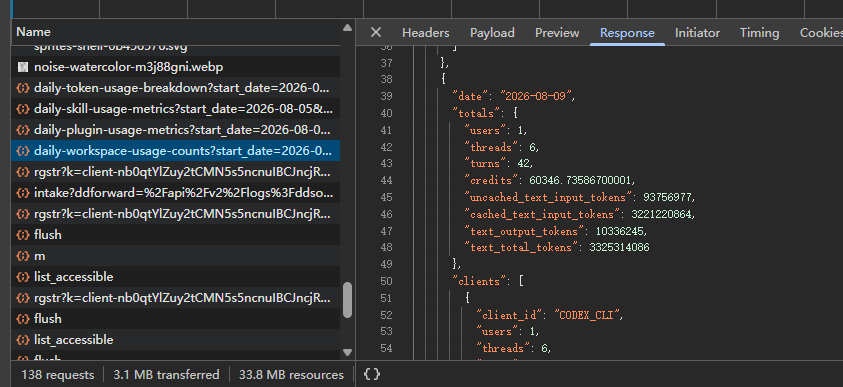
Task: Open the Cookies tab
Action: tap(821, 33)
